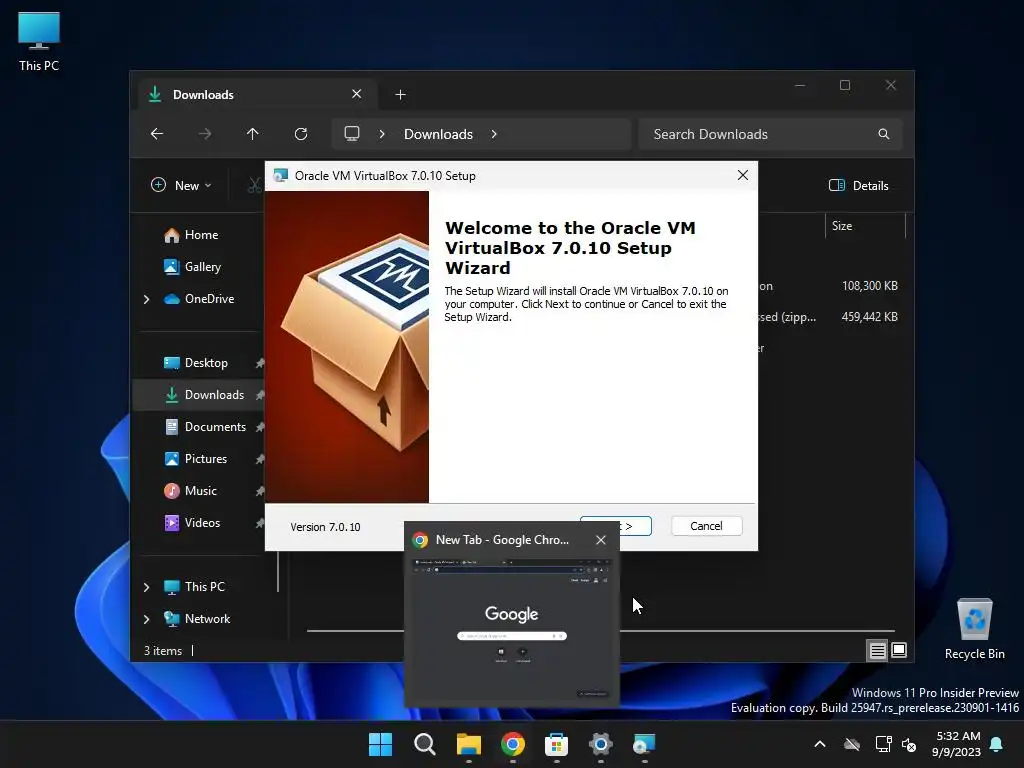Screen dimensions: 1024x768
Task: Open Documents in the navigation pane
Action: click(215, 426)
